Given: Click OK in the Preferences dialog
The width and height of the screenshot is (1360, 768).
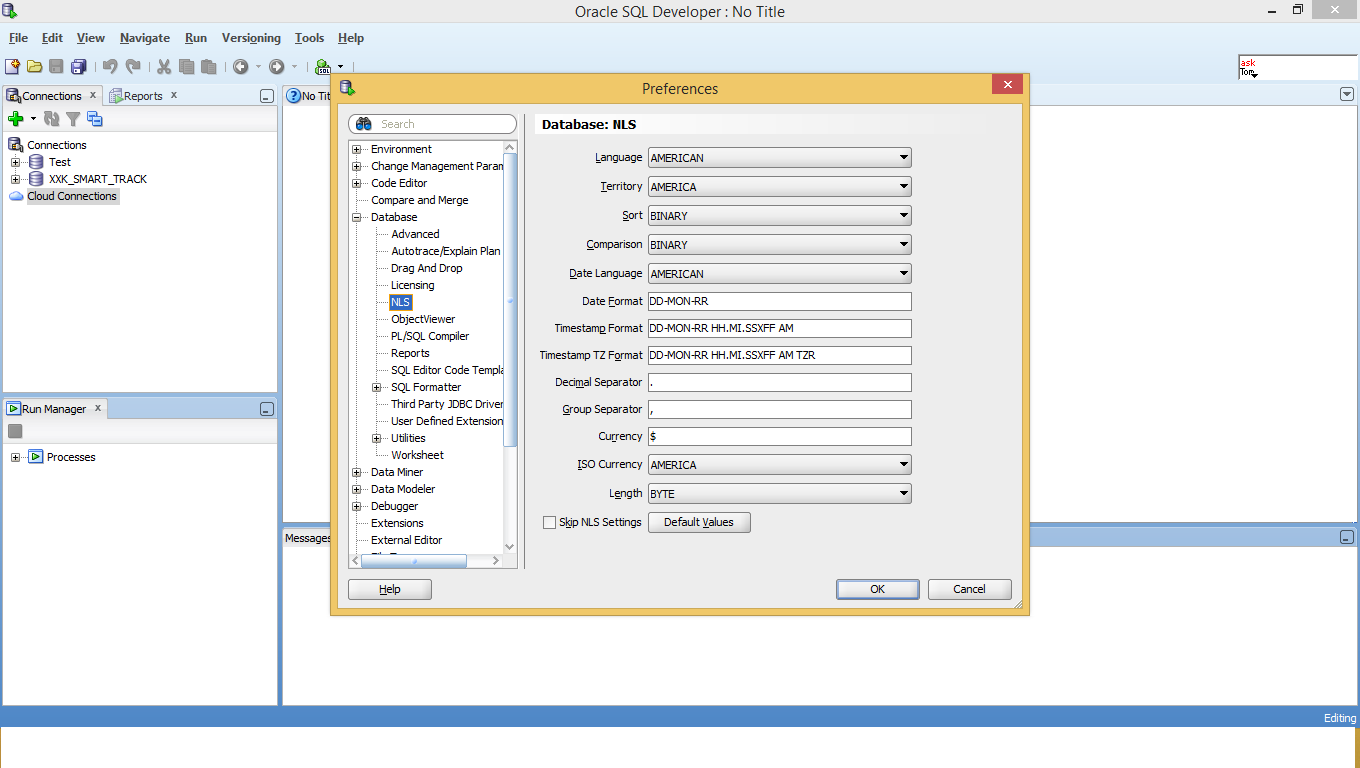Looking at the screenshot, I should [x=878, y=589].
